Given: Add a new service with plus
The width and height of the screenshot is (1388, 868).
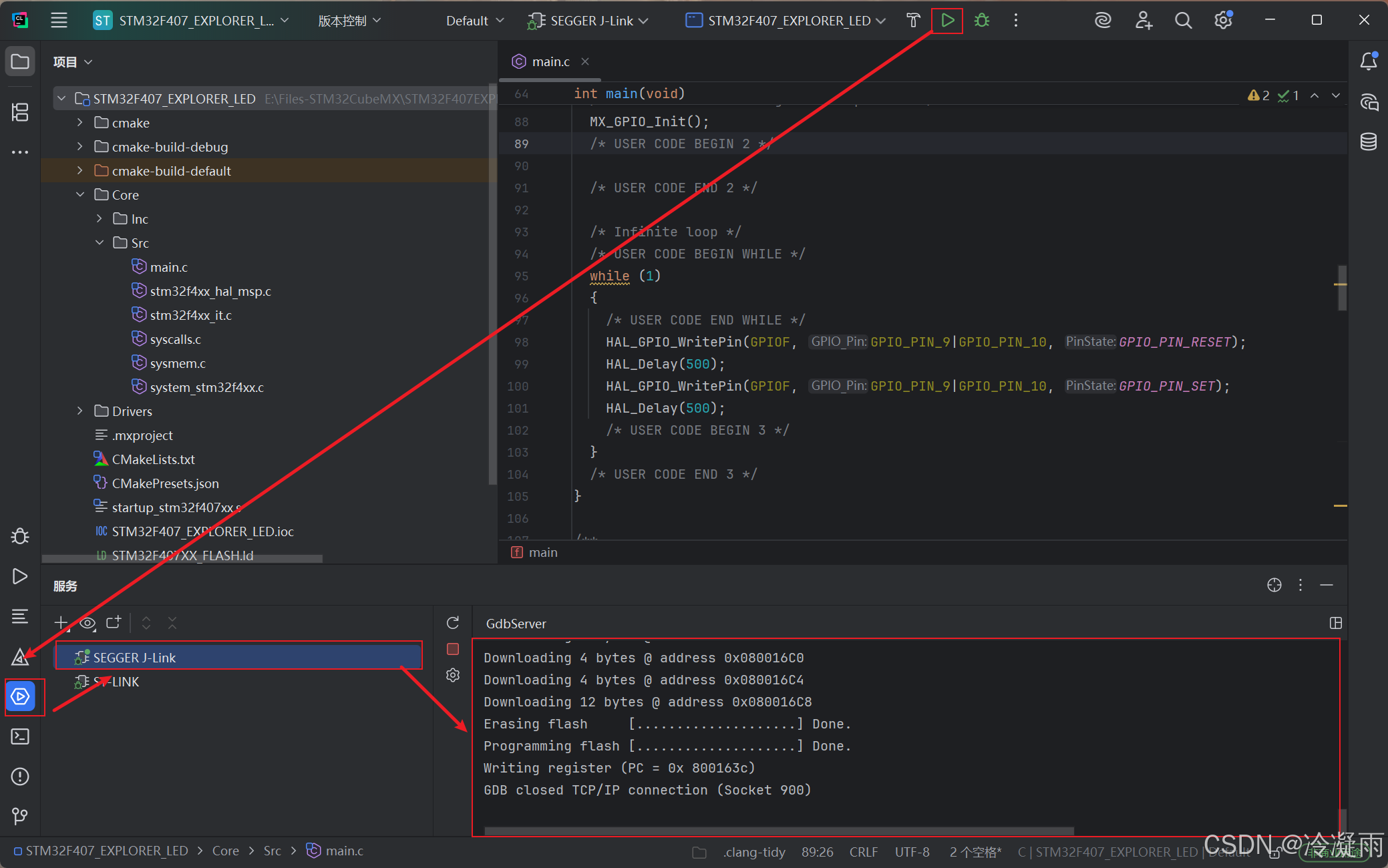Looking at the screenshot, I should 61,623.
